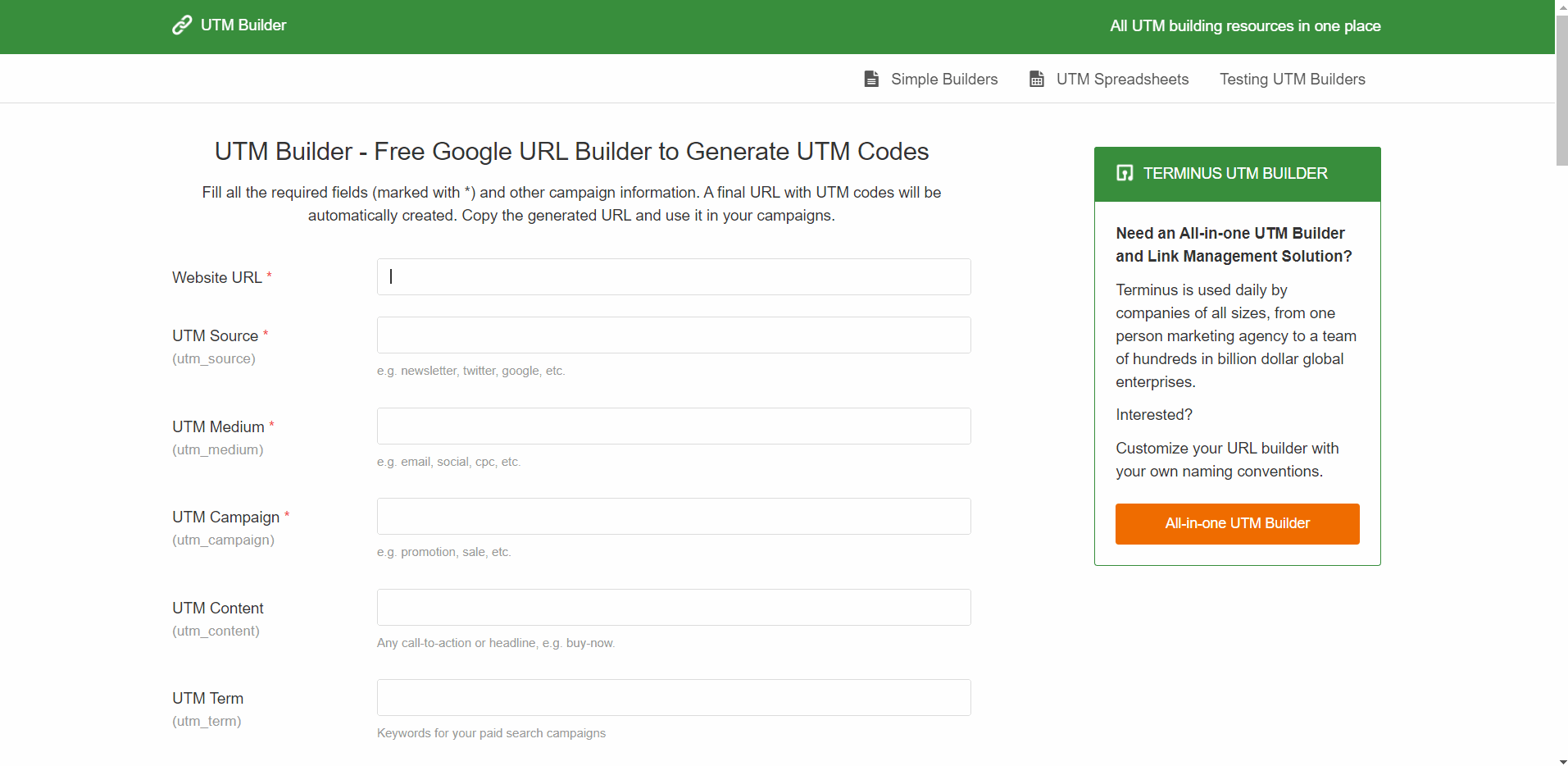Click the UTM Campaign input box

pos(674,517)
